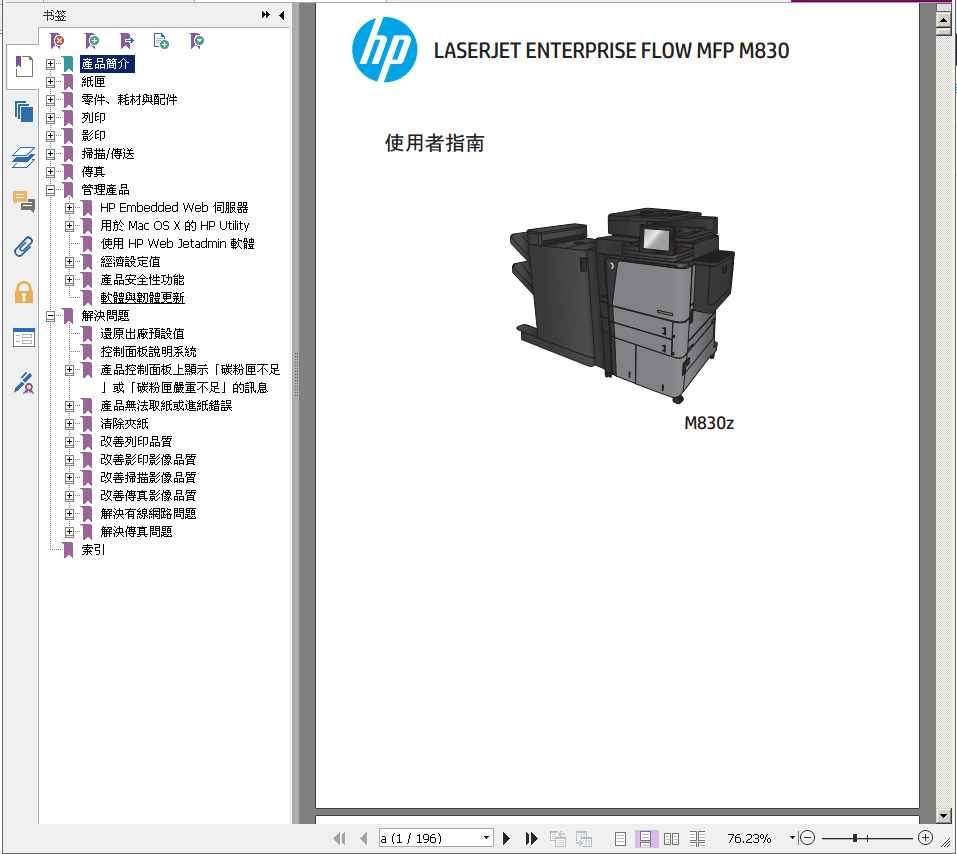Switch to single page layout
The image size is (957, 854).
click(x=620, y=838)
